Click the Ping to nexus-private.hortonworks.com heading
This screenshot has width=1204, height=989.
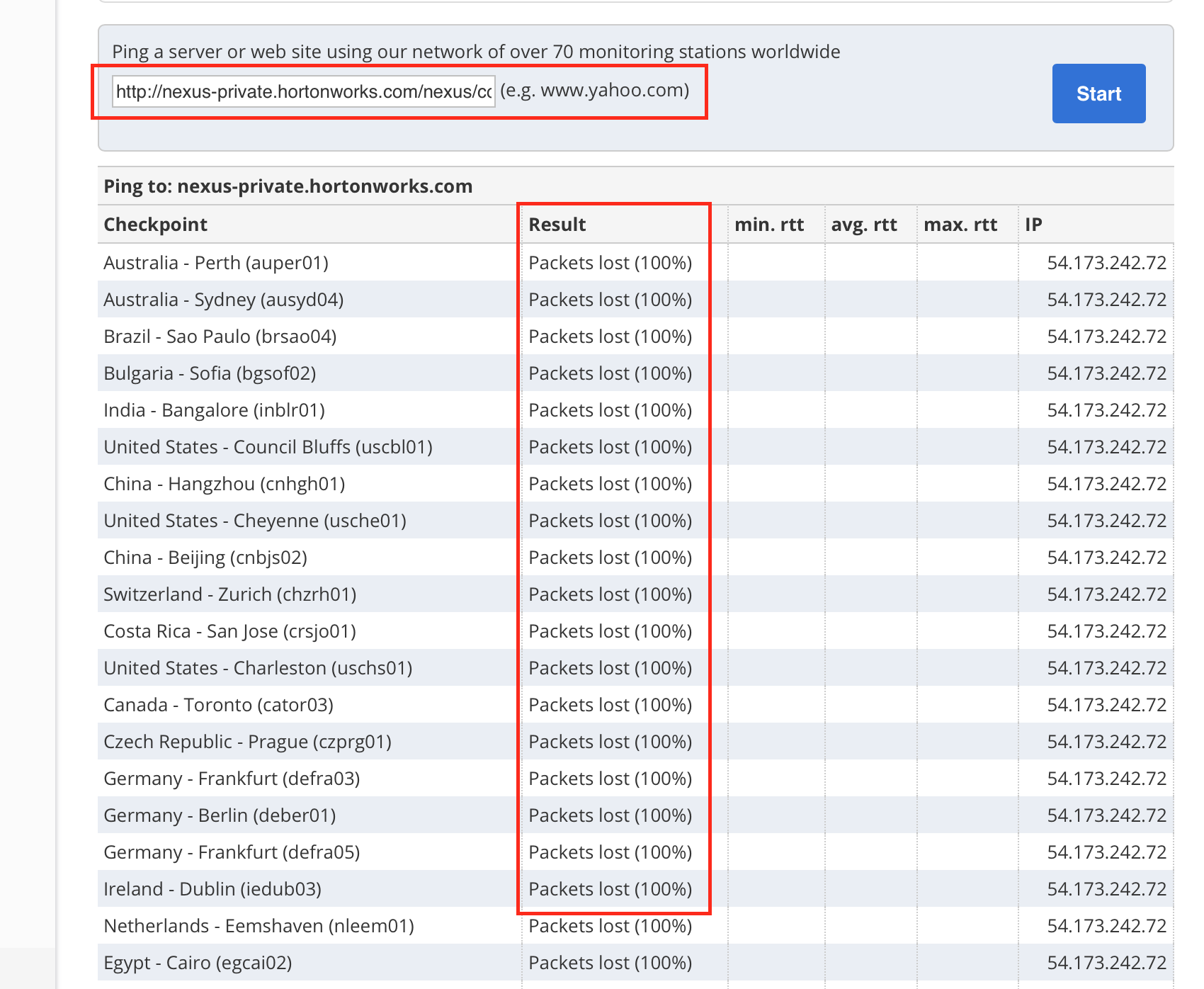click(x=288, y=186)
